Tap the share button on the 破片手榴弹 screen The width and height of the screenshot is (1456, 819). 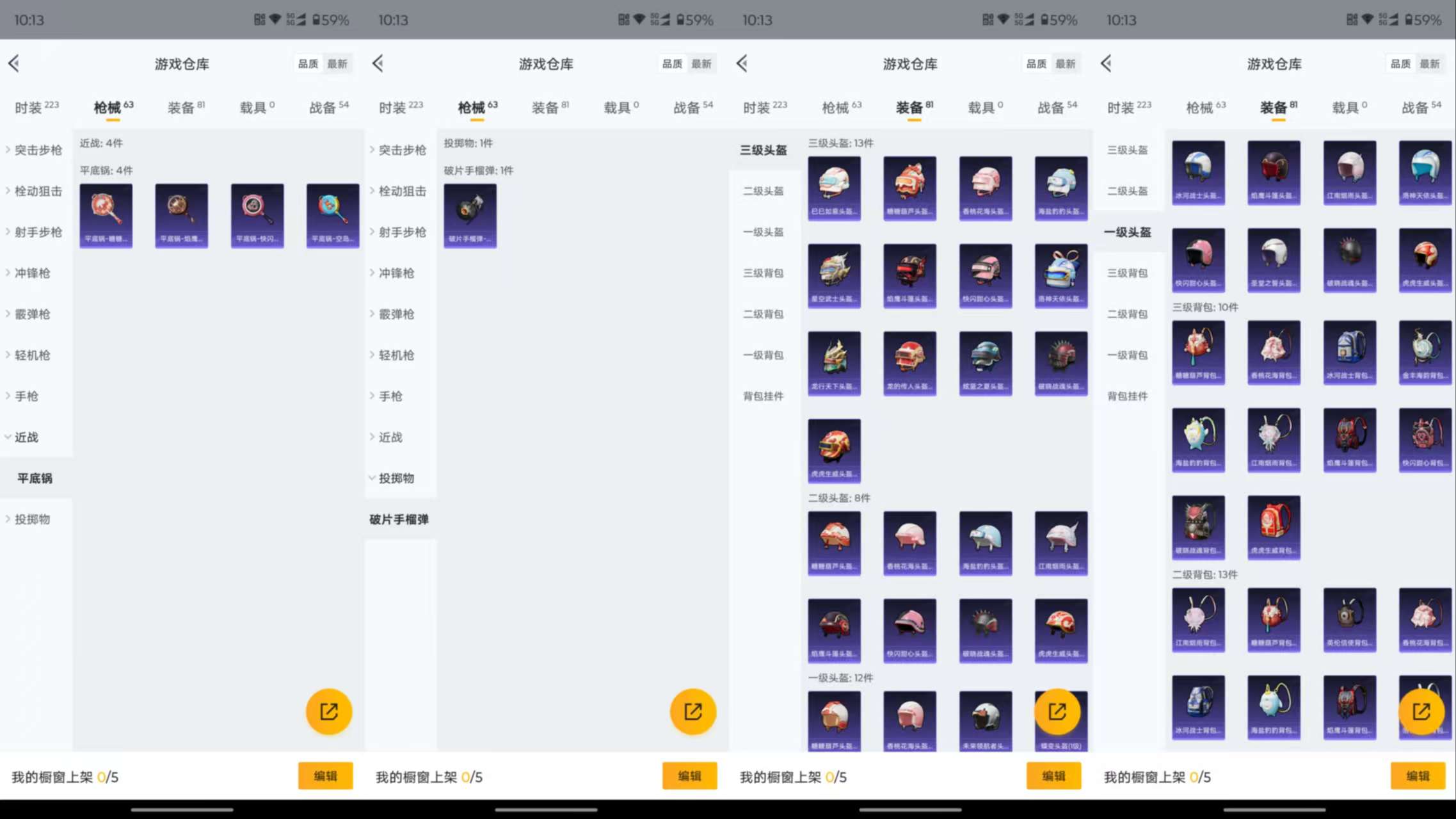[x=693, y=711]
